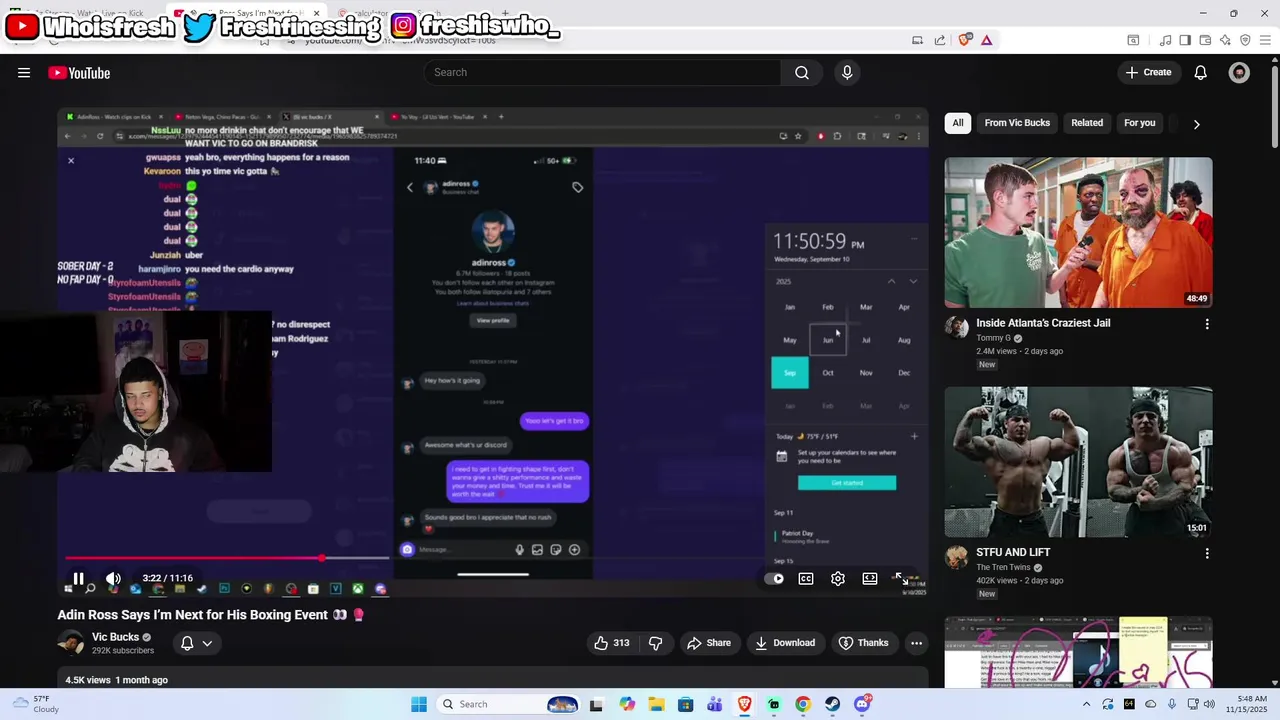The height and width of the screenshot is (720, 1280).
Task: Open options for Inside Atlanta's Craziest Jail
Action: (1207, 324)
